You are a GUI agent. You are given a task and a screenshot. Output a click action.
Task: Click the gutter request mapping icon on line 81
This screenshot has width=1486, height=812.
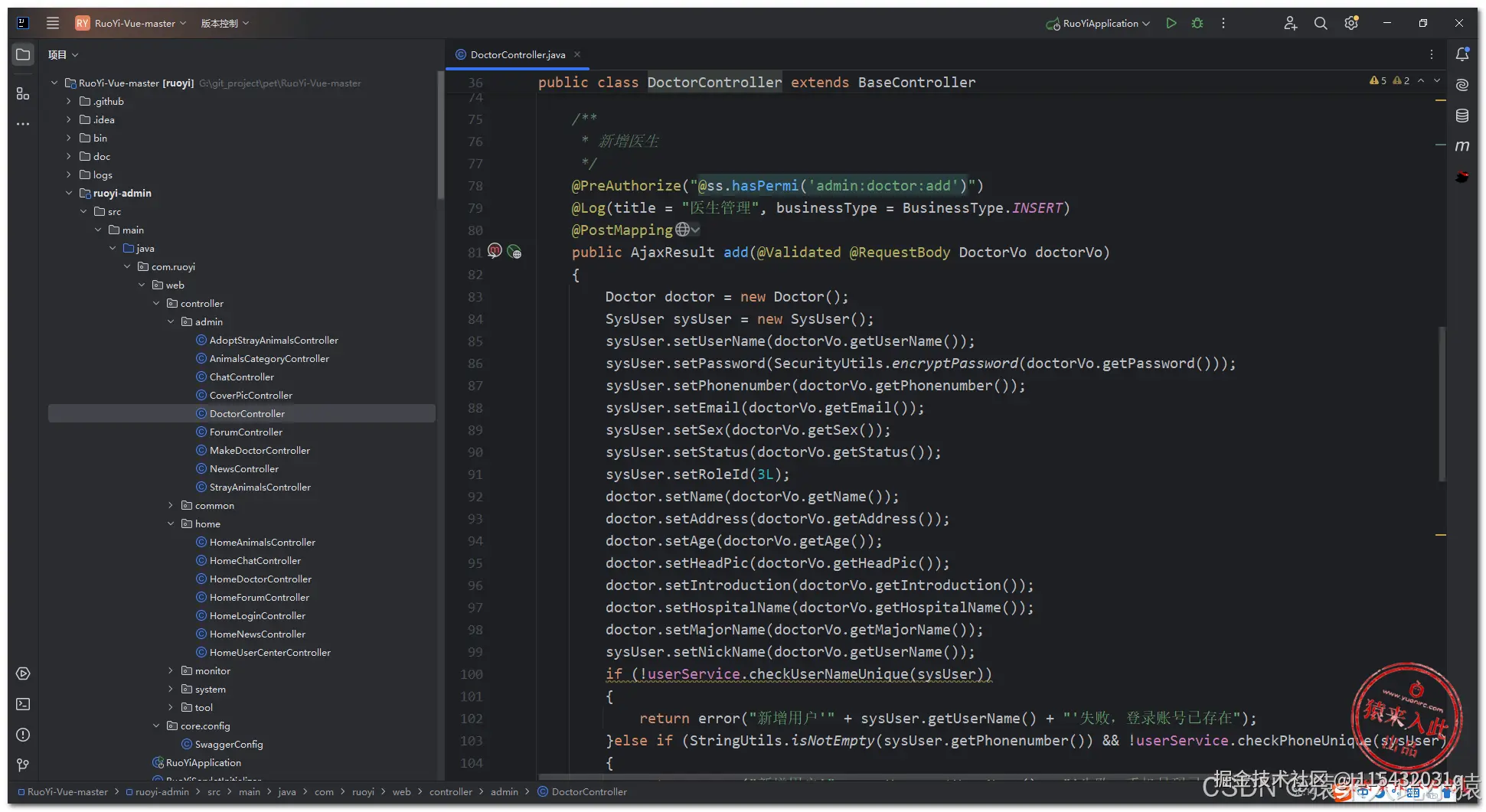495,251
